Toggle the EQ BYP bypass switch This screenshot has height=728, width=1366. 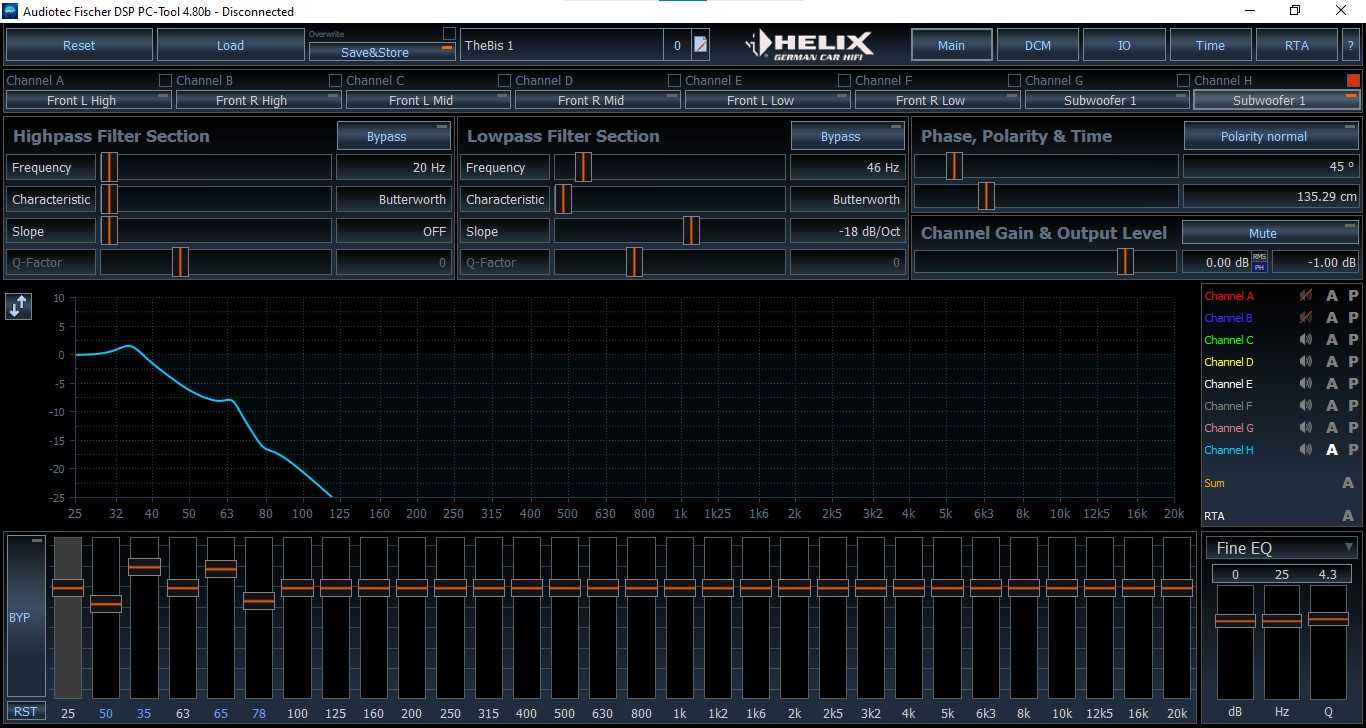coord(26,616)
